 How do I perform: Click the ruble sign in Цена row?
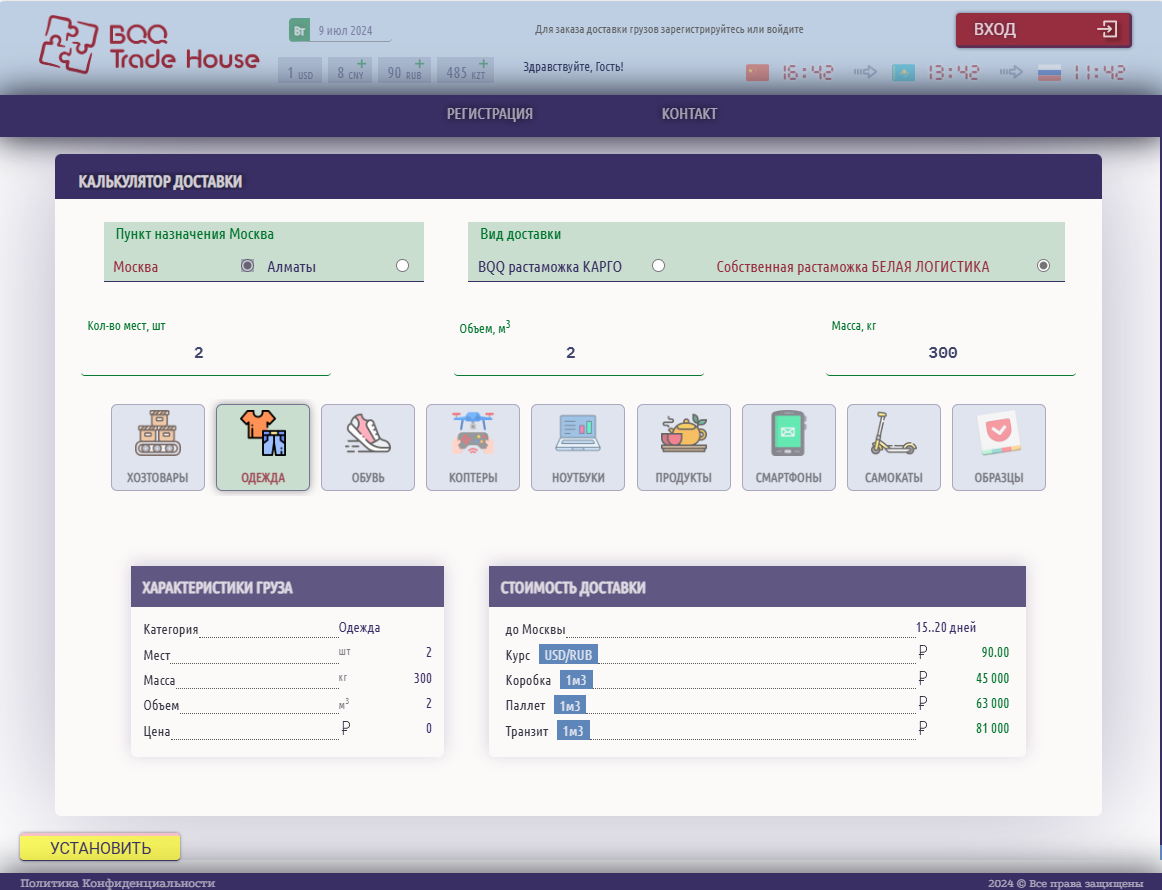coord(345,729)
